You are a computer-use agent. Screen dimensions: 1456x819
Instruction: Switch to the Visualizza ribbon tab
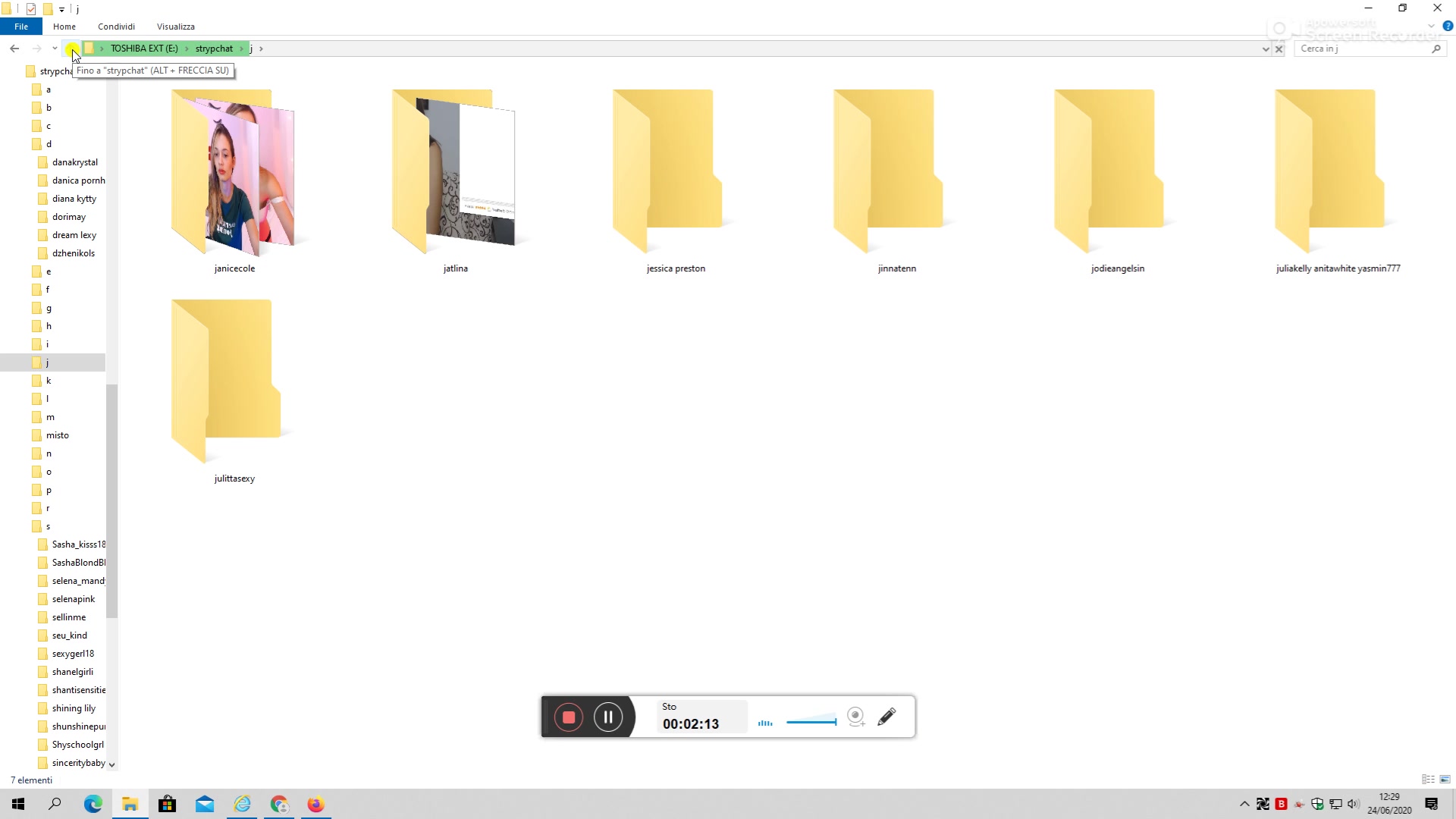[175, 27]
